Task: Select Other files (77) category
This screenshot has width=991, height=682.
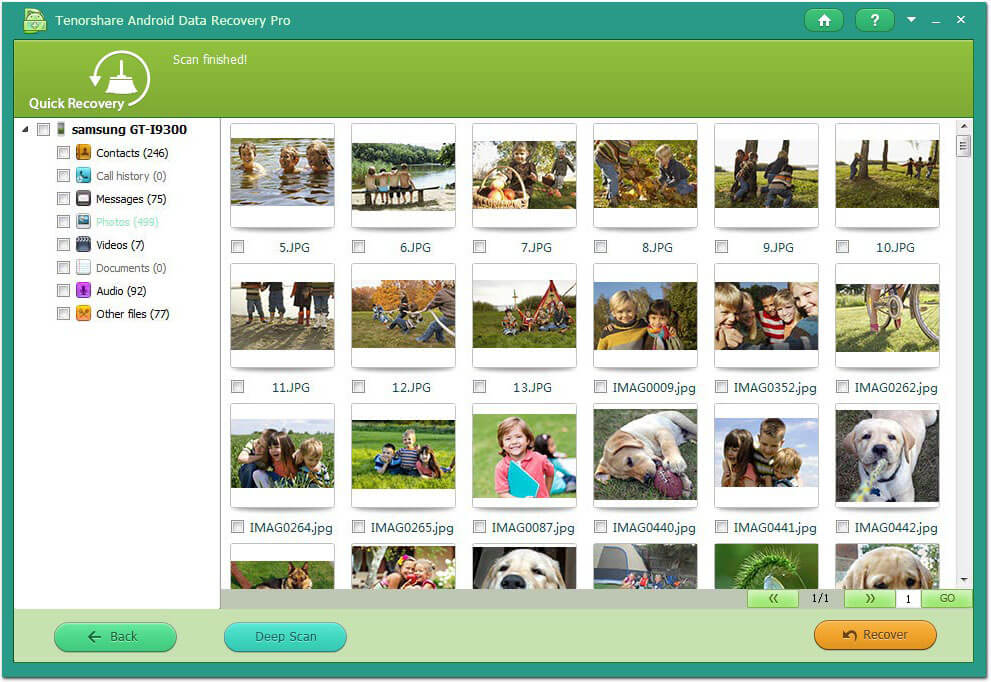Action: (x=133, y=314)
